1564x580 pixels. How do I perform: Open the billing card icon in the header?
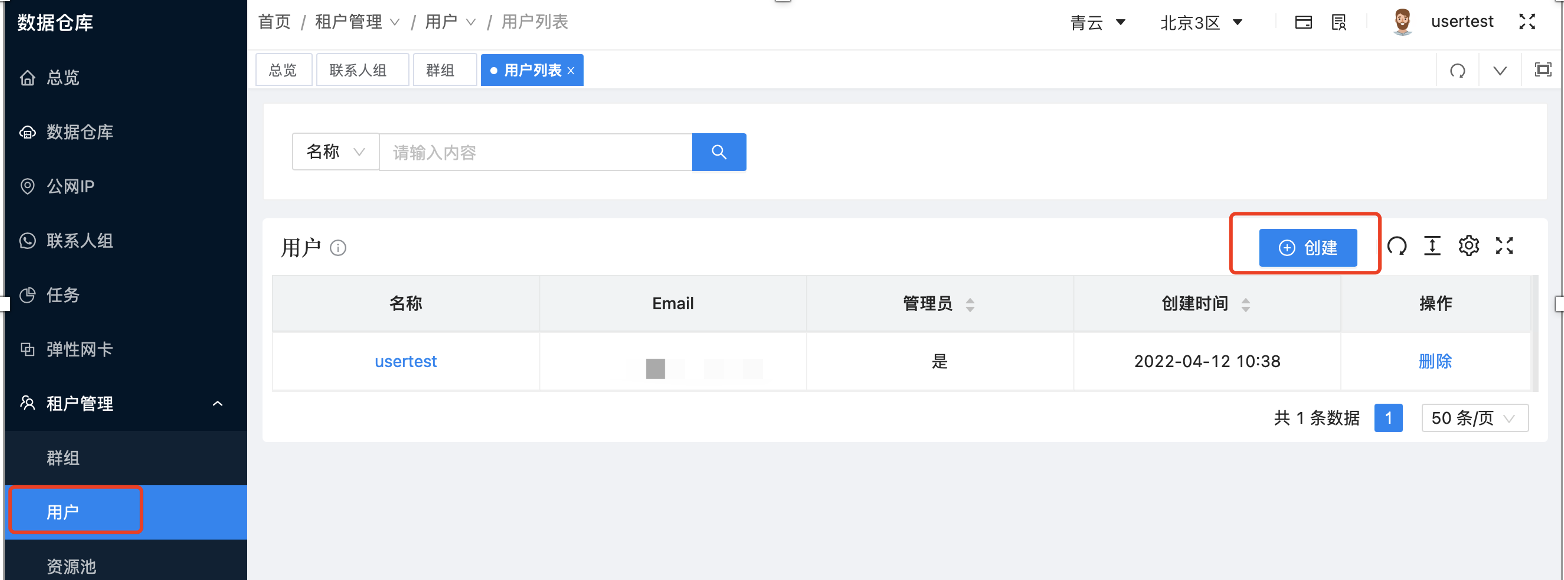pyautogui.click(x=1303, y=21)
